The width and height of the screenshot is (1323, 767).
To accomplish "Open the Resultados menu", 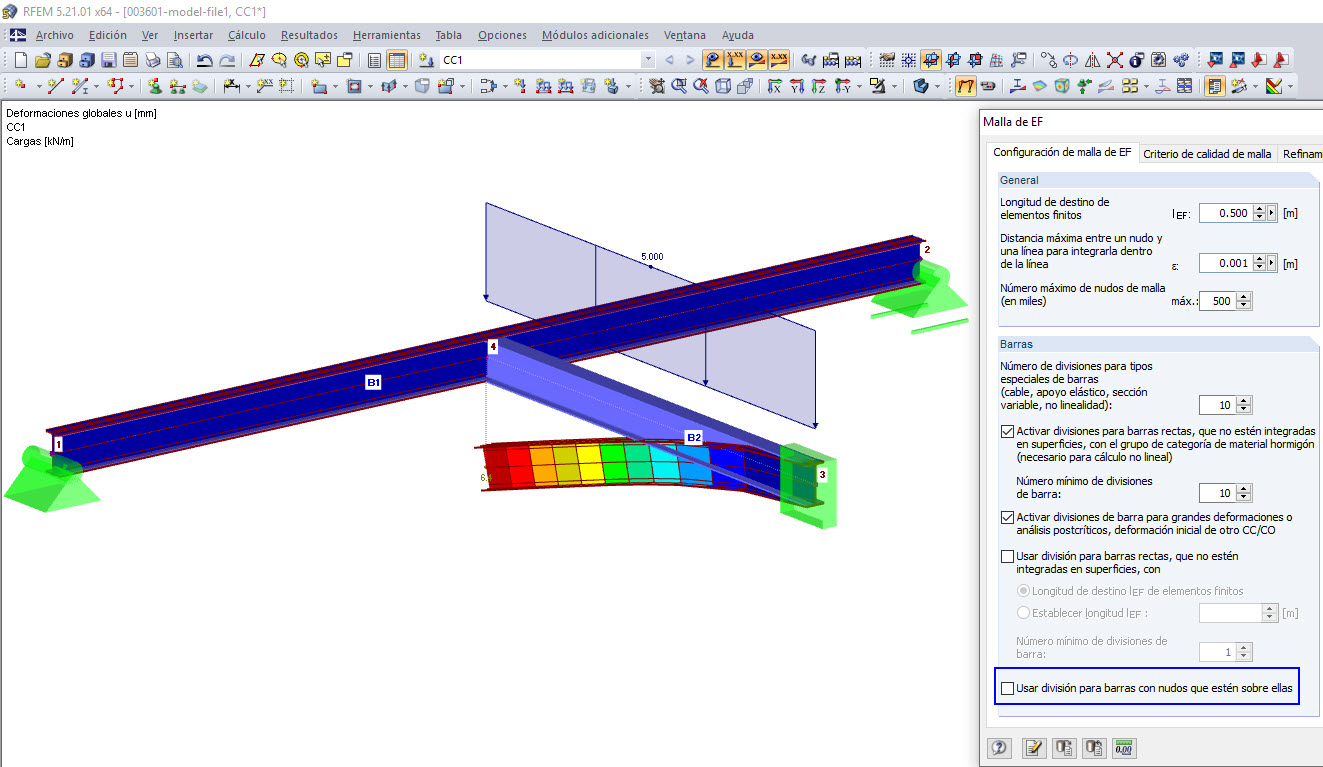I will 309,35.
